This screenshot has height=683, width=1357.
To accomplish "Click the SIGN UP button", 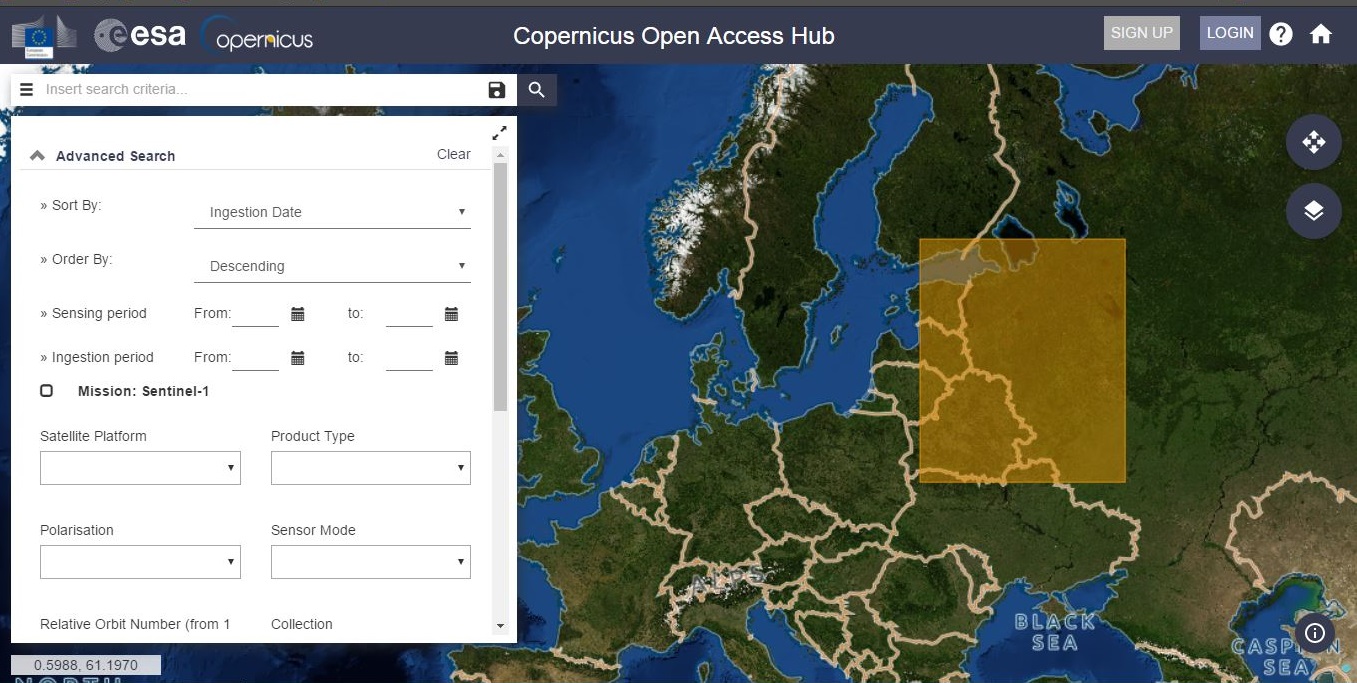I will (1141, 33).
